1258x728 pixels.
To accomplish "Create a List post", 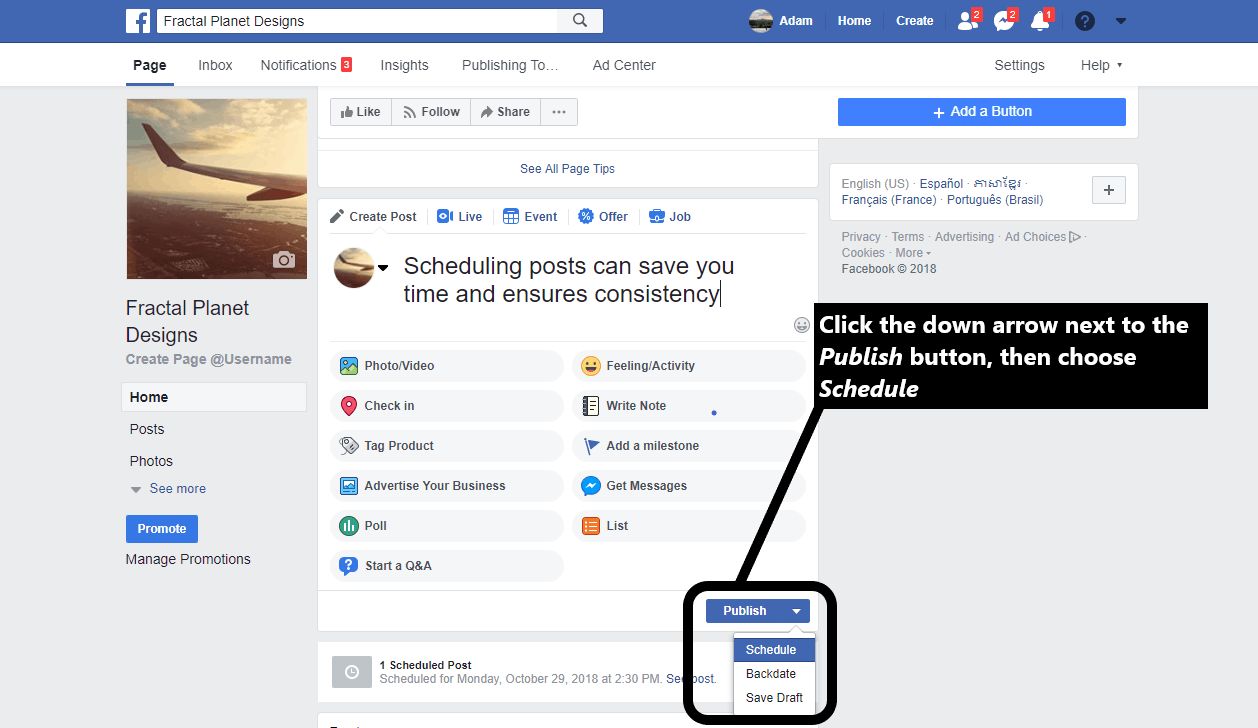I will pyautogui.click(x=689, y=526).
